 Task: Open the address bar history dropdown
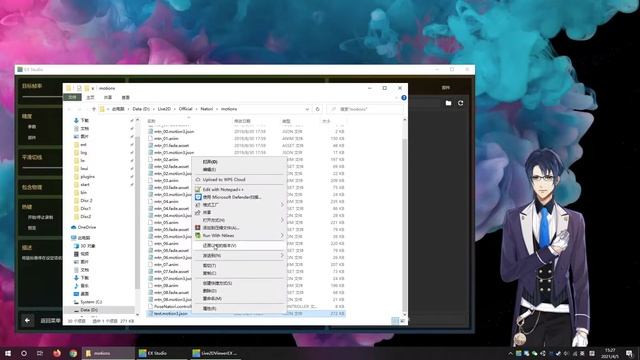coord(307,109)
